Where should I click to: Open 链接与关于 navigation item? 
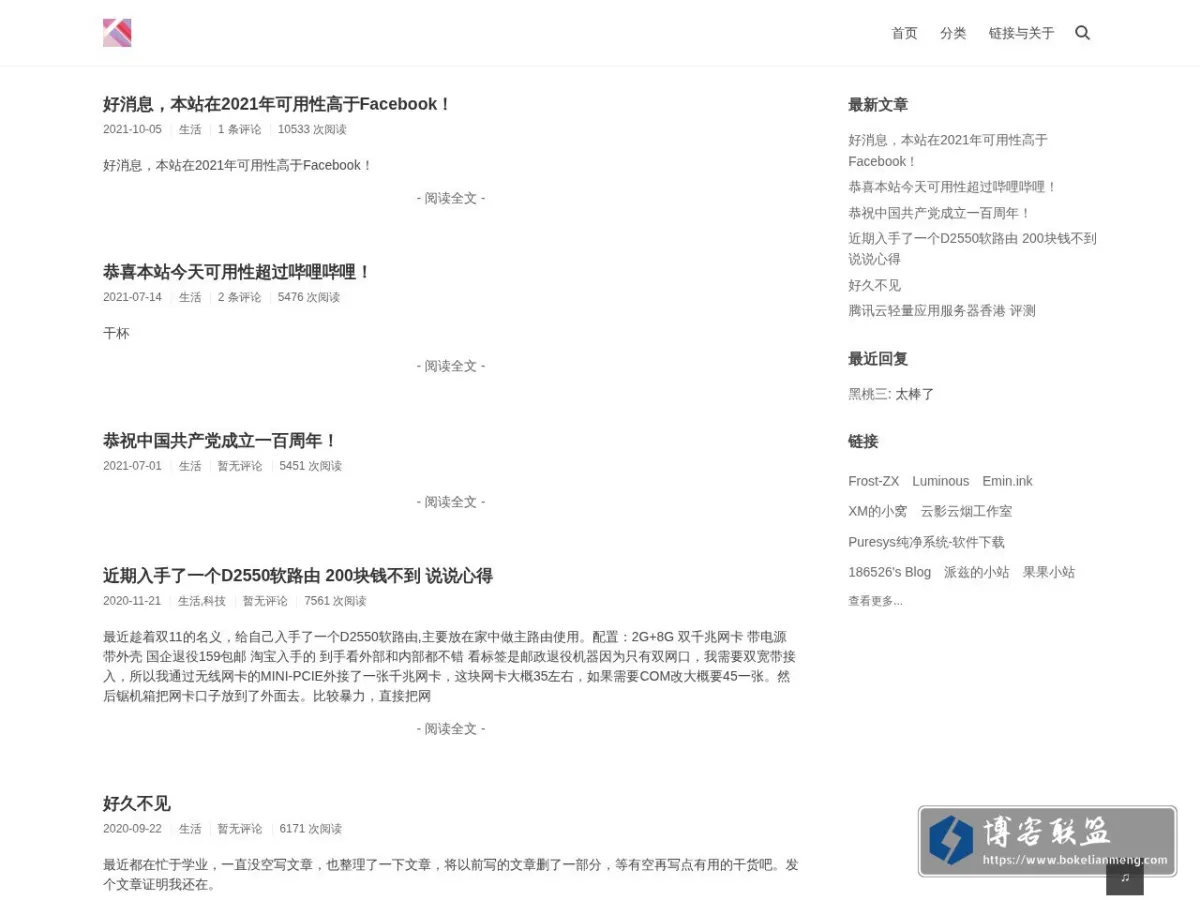(x=1021, y=33)
